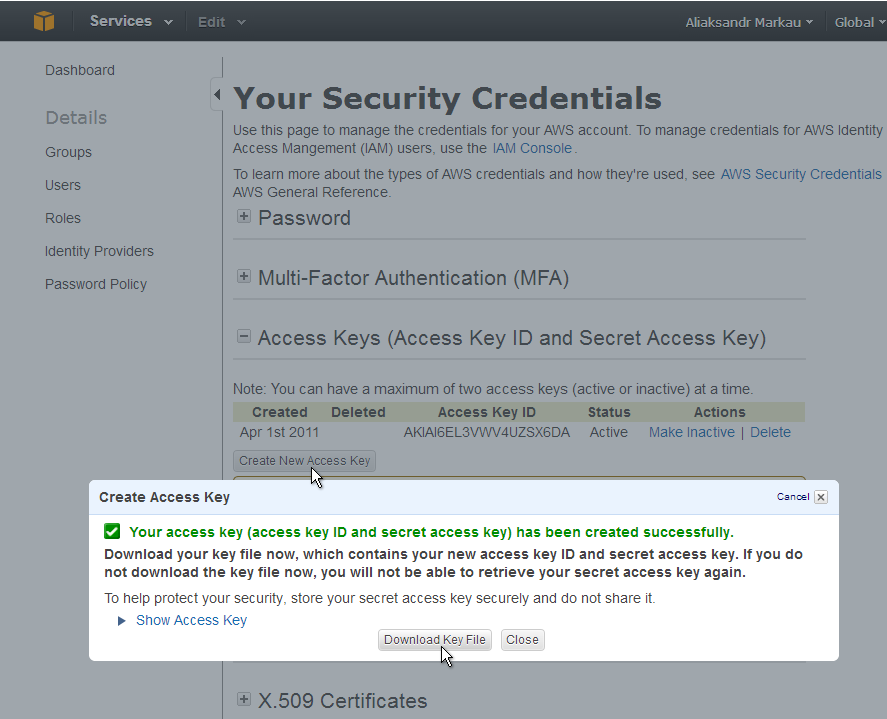
Task: Collapse the sidebar with the arrow handle
Action: pyautogui.click(x=217, y=94)
